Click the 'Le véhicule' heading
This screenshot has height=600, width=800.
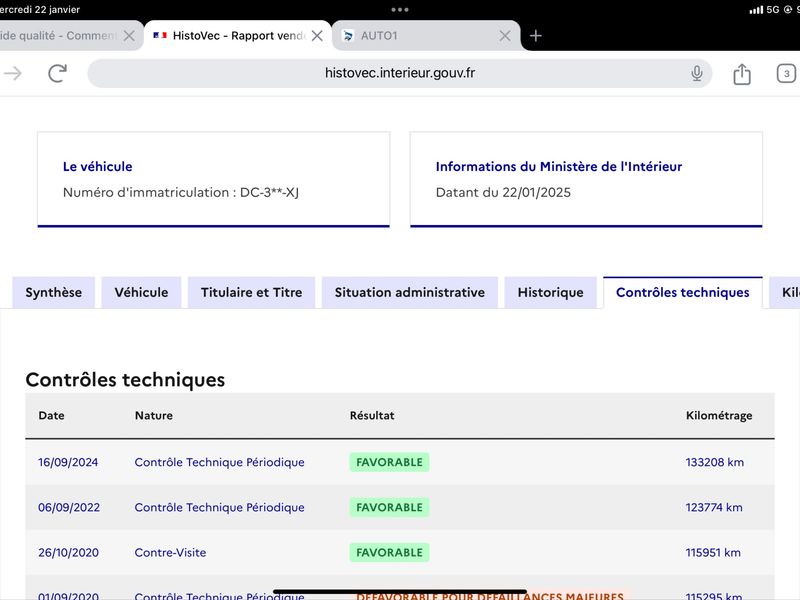[x=97, y=166]
